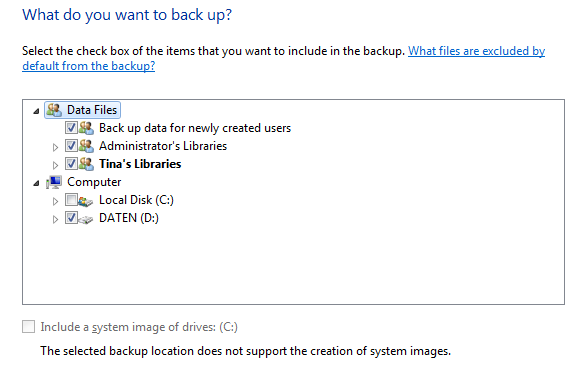
Task: Click the Computer monitor icon
Action: coord(54,182)
